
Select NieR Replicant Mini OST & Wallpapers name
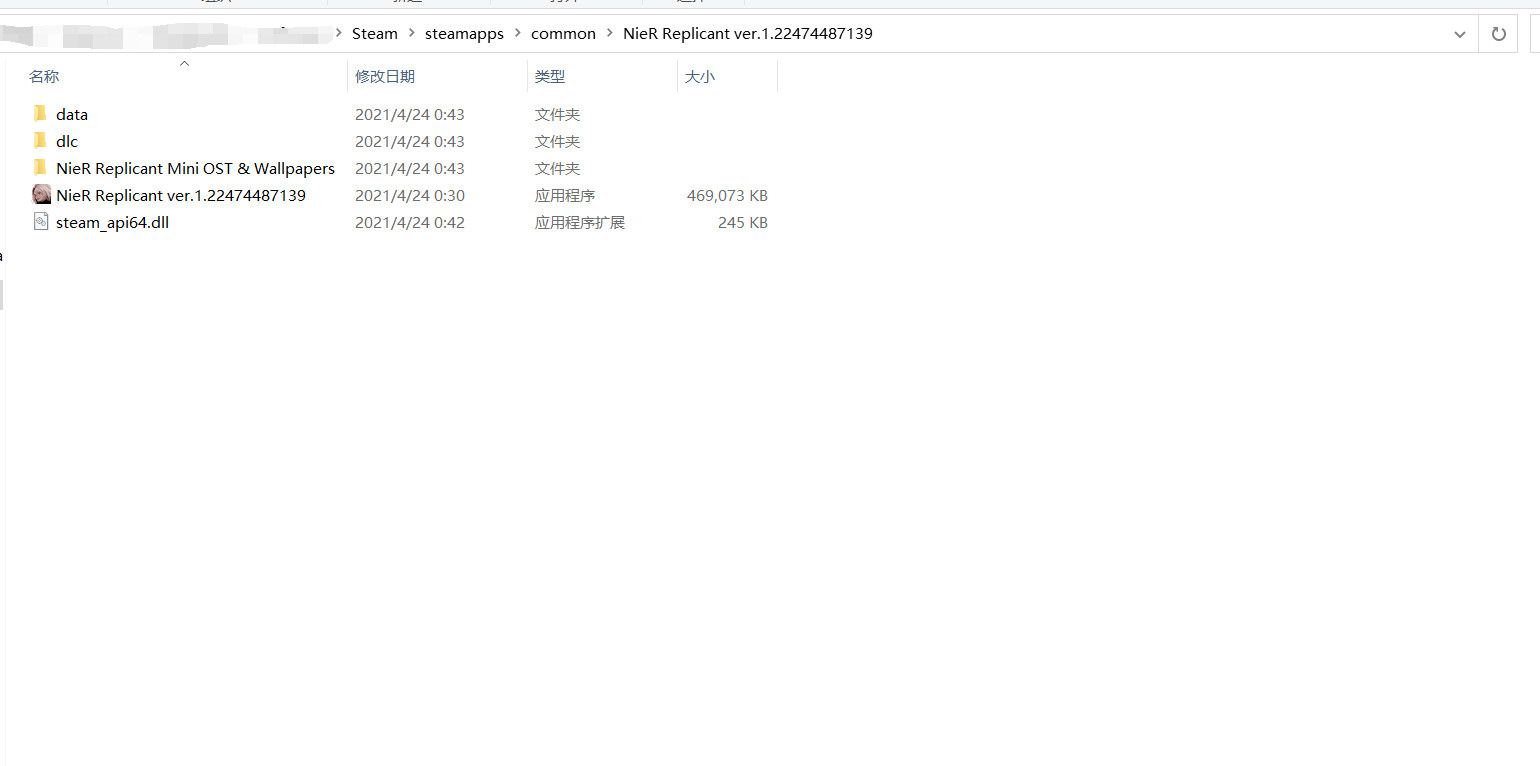[195, 168]
